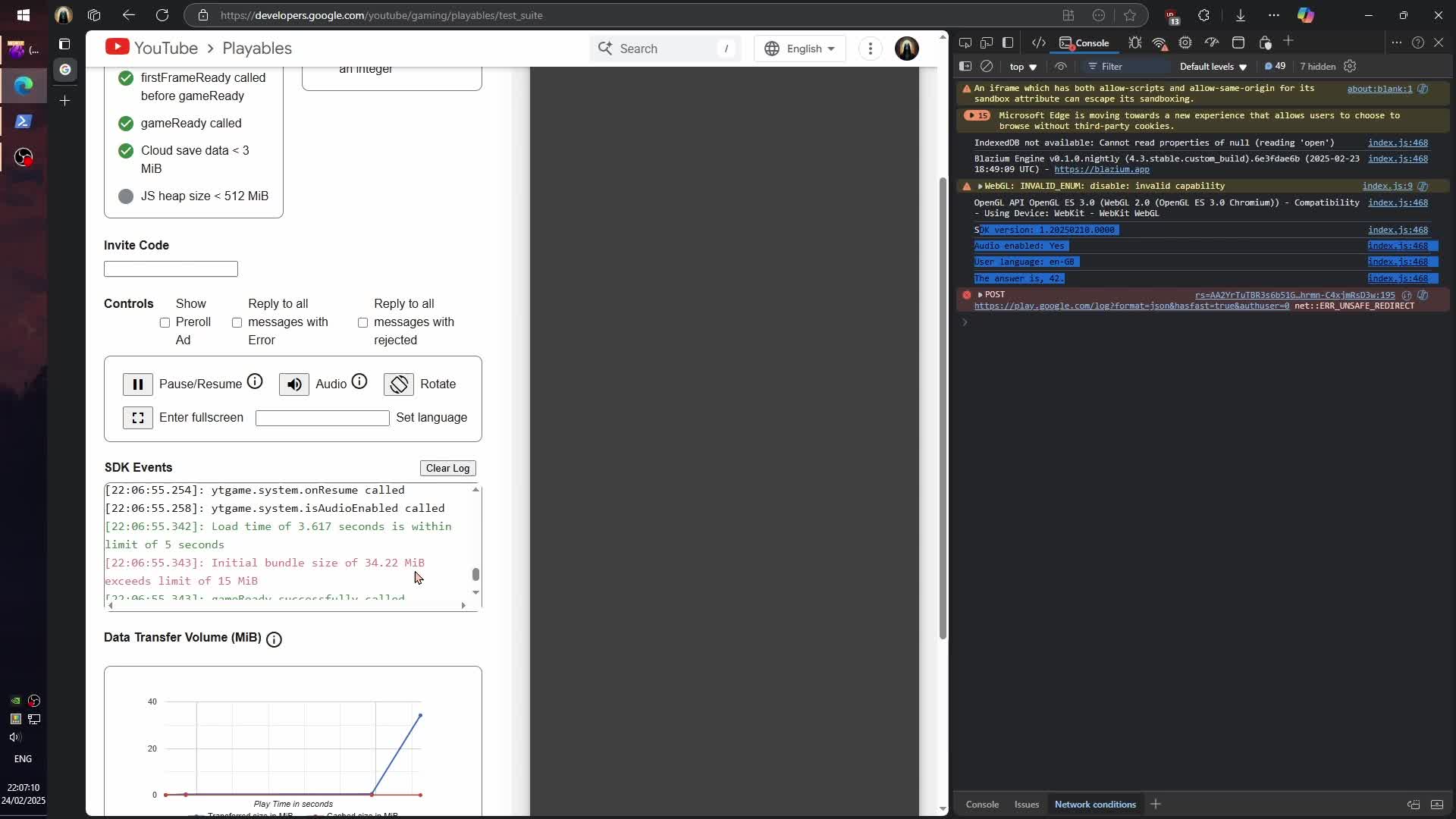The height and width of the screenshot is (819, 1456).
Task: Switch to the Issues tab in the drawer
Action: pyautogui.click(x=1027, y=805)
